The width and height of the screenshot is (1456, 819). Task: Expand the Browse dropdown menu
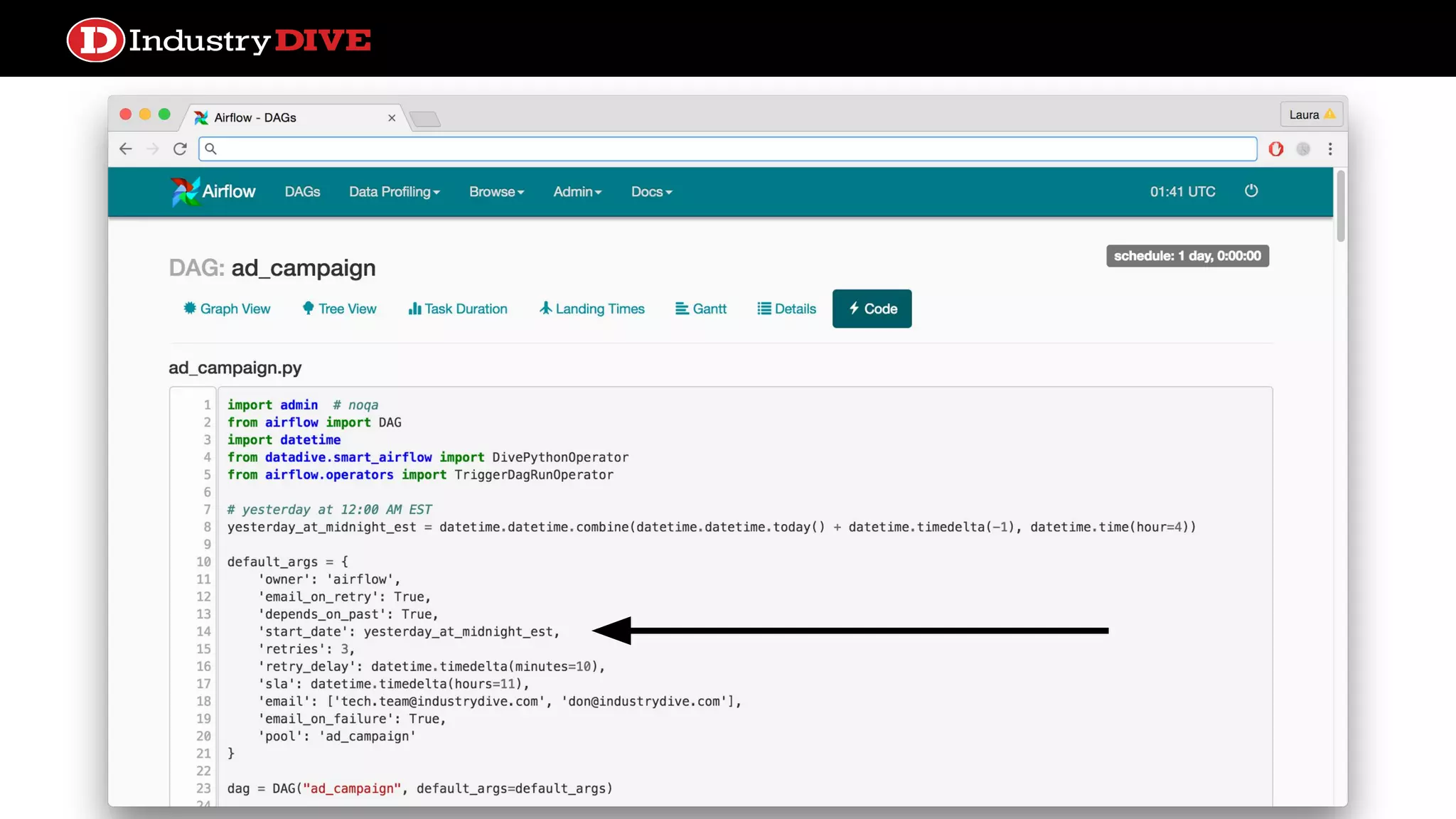pyautogui.click(x=496, y=192)
